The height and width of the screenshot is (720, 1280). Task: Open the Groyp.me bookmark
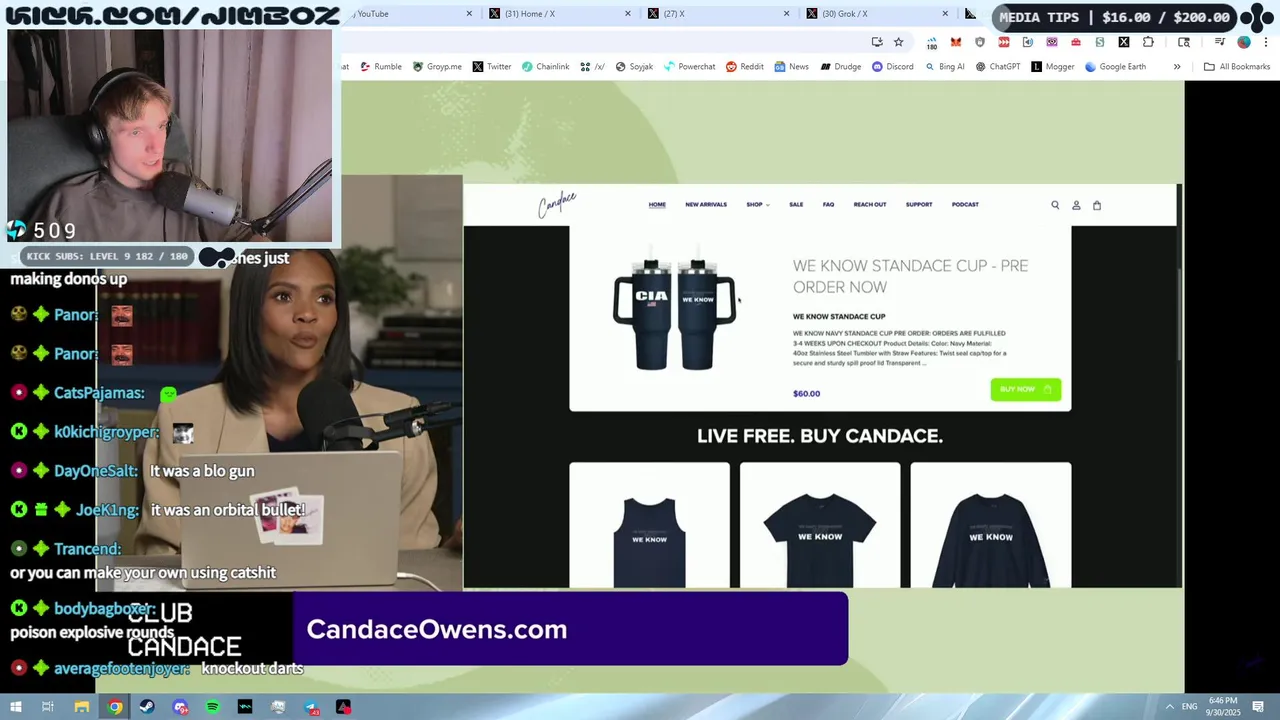[437, 67]
